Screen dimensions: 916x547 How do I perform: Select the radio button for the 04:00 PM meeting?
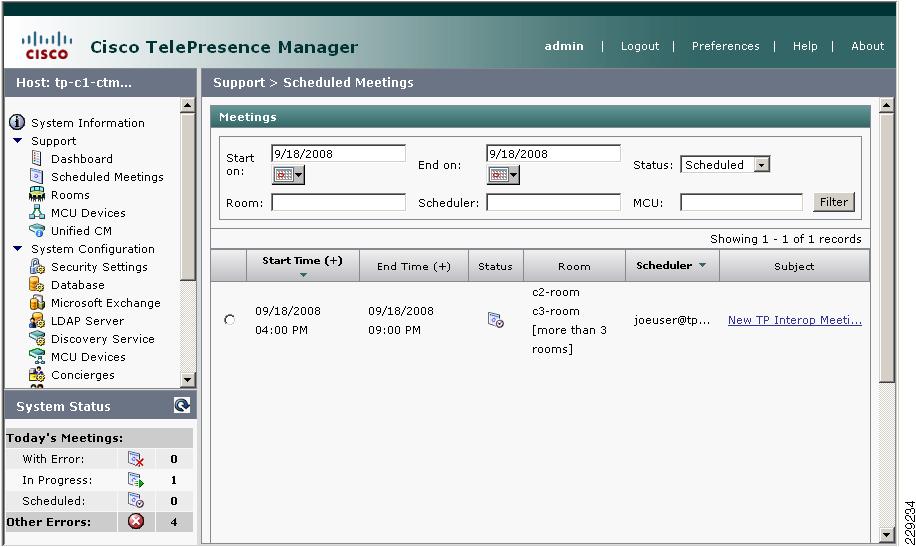click(x=230, y=320)
